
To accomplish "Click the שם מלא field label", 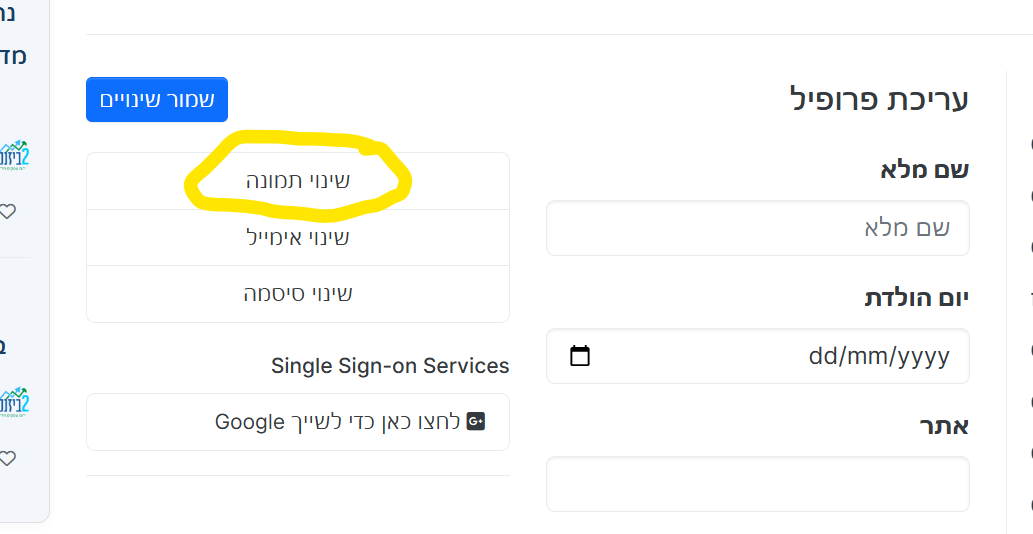I will click(924, 169).
